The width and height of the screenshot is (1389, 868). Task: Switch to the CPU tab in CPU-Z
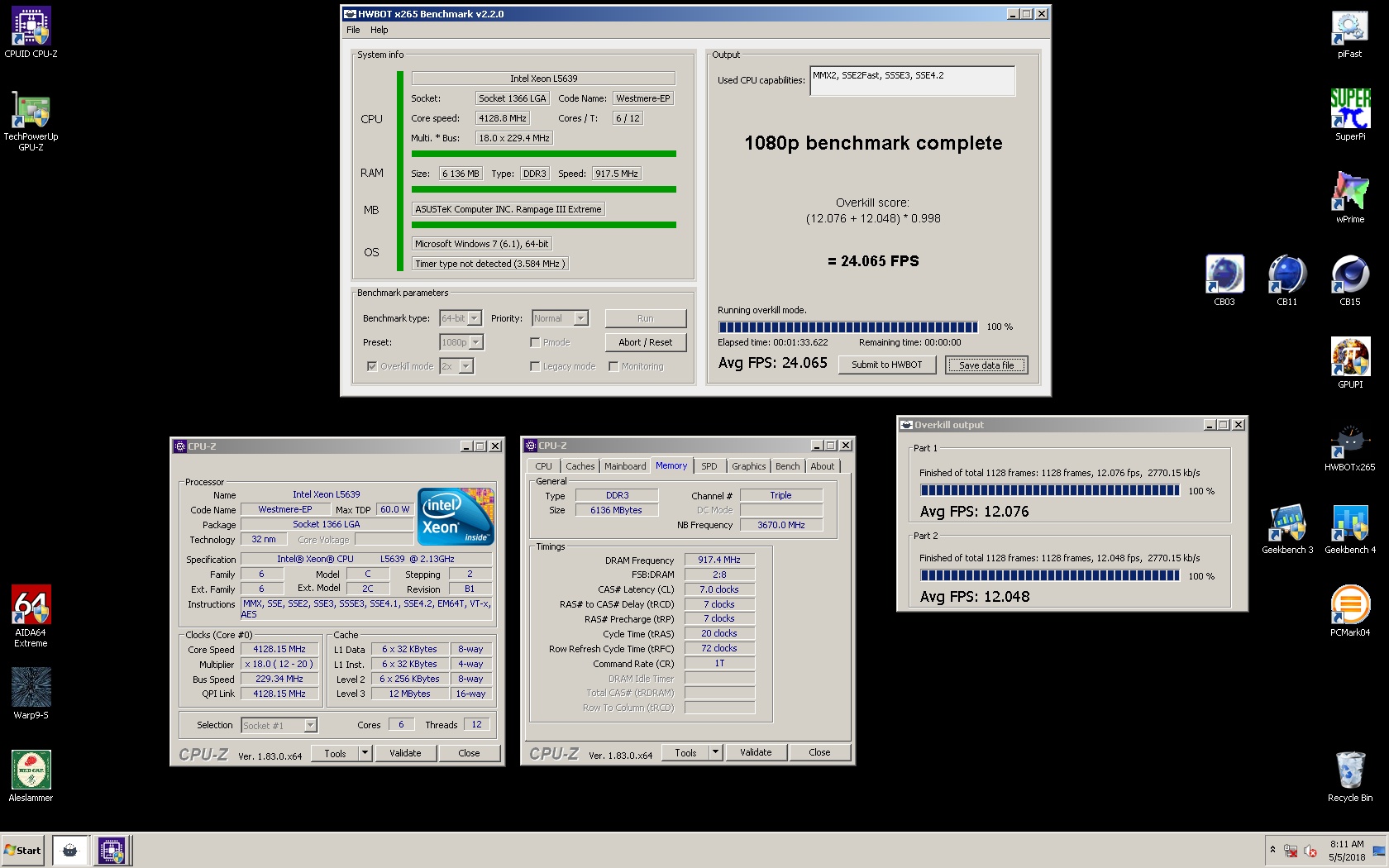click(543, 466)
